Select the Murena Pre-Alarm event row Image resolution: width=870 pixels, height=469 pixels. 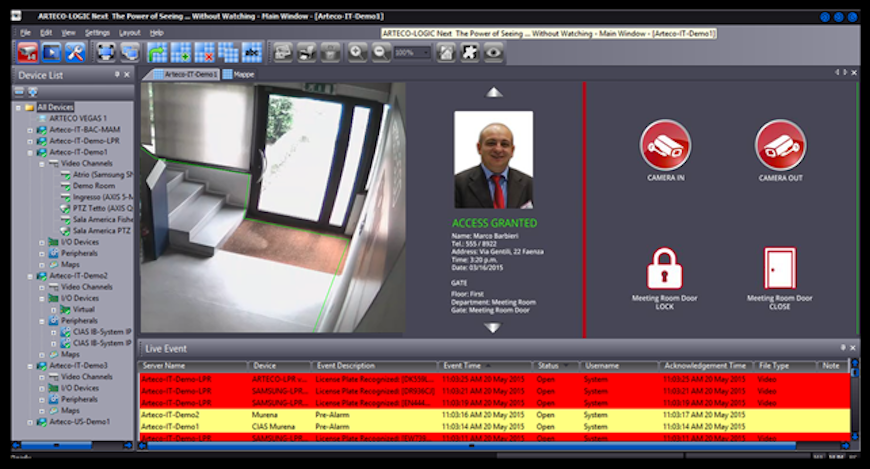coord(494,415)
